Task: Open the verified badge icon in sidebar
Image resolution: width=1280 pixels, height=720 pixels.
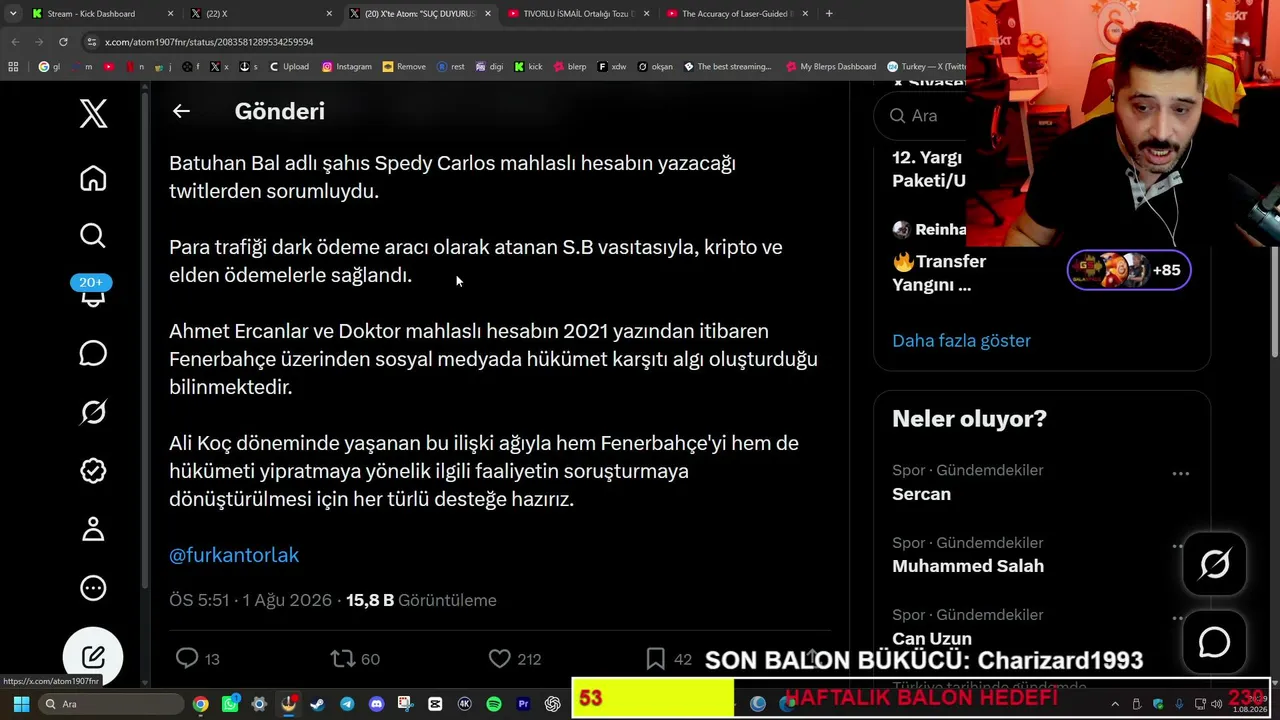Action: pyautogui.click(x=93, y=471)
